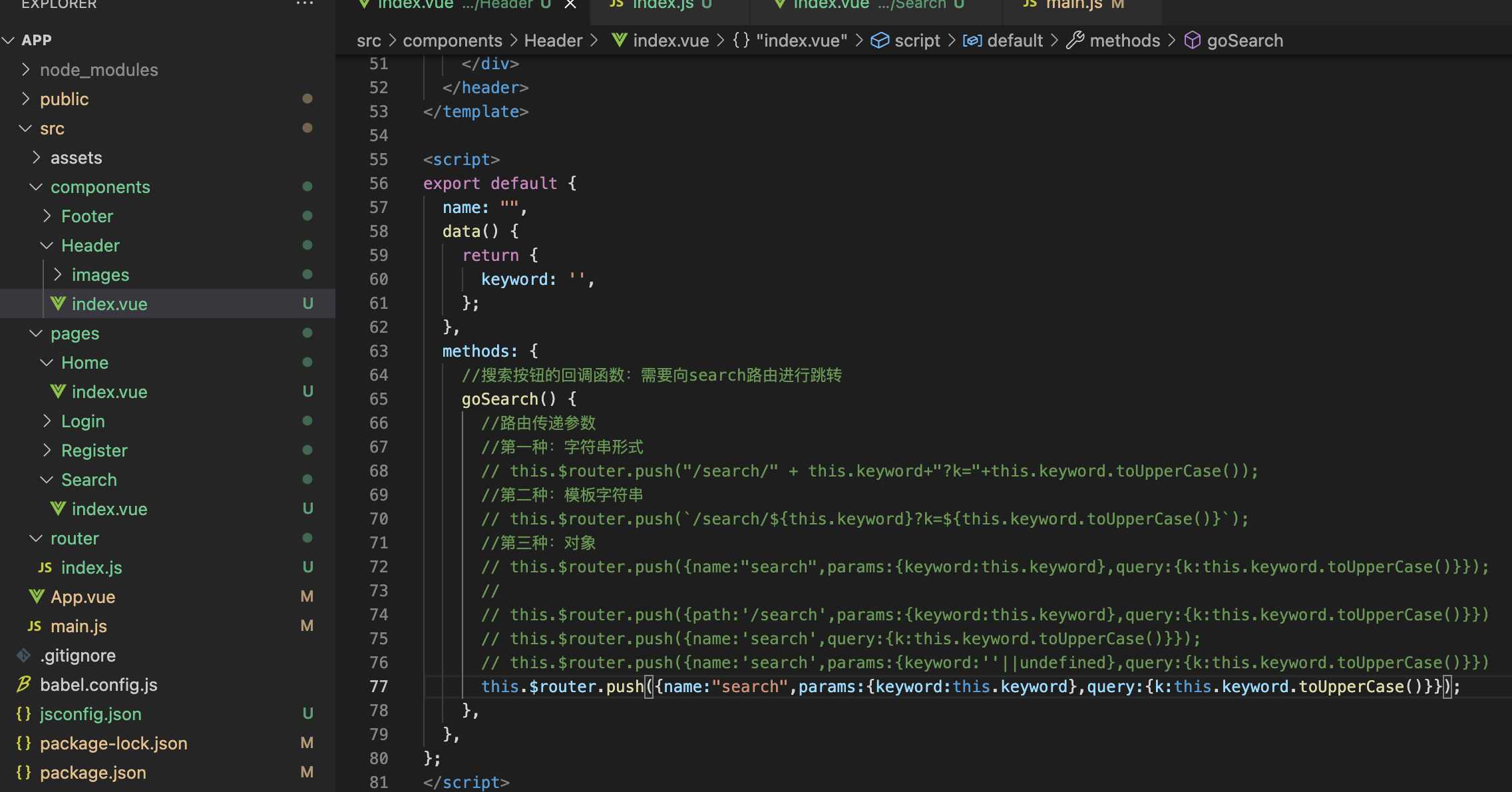Click the braces icon next to package.json
The image size is (1512, 792).
click(x=24, y=772)
